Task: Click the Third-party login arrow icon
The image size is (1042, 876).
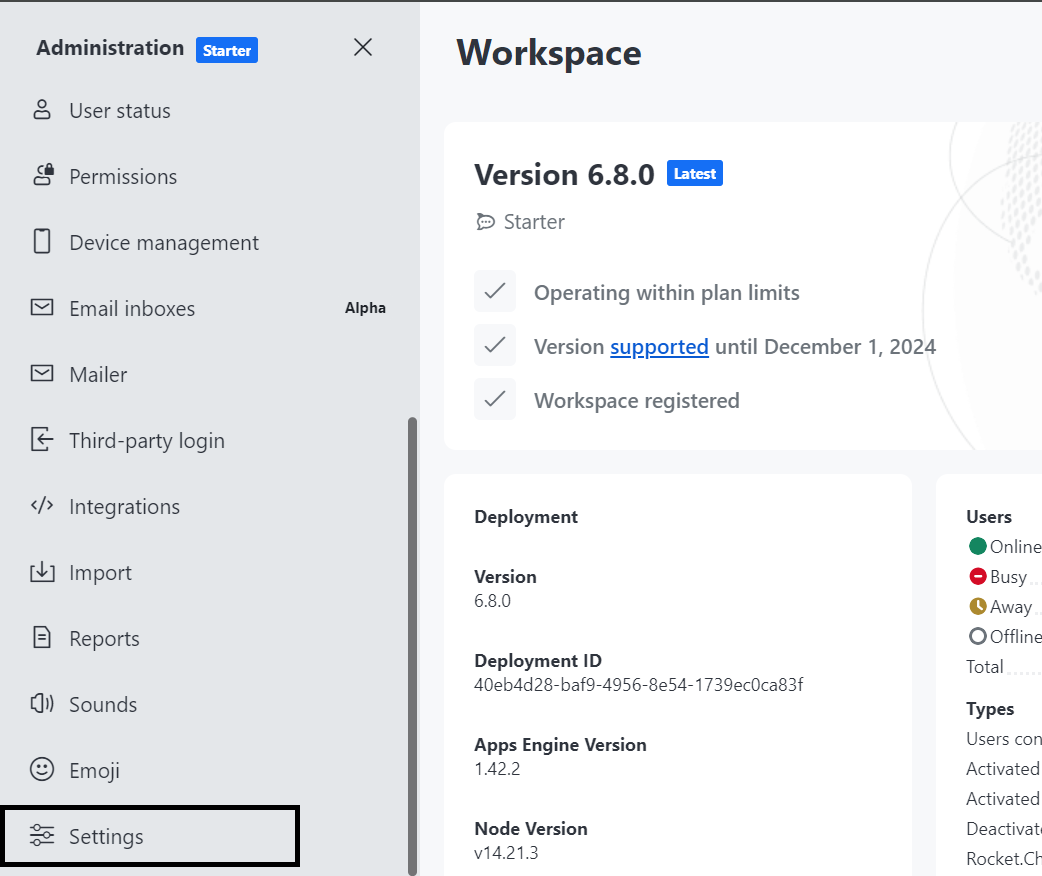Action: click(42, 439)
